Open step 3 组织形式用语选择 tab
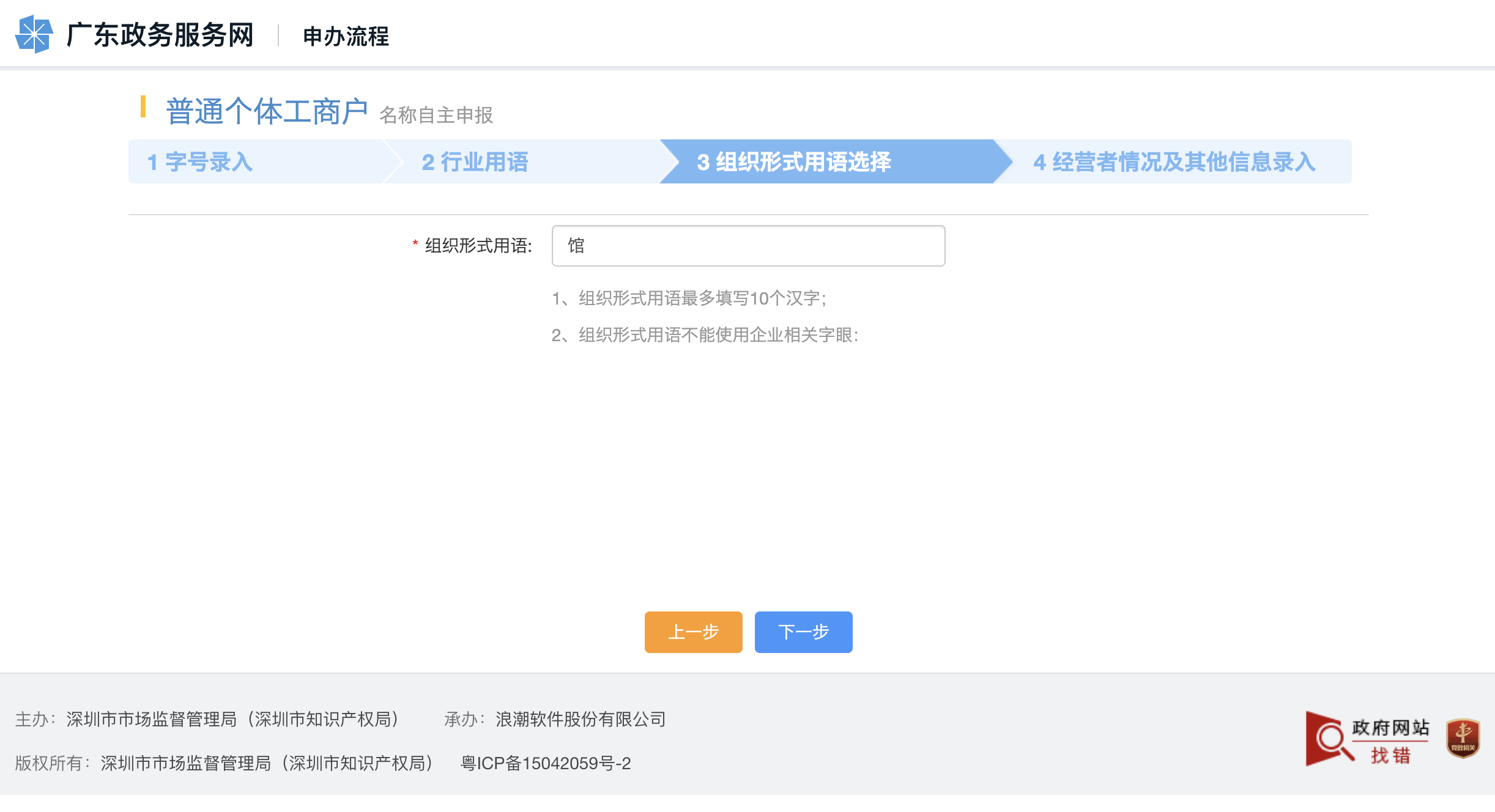The height and width of the screenshot is (812, 1495). coord(795,162)
